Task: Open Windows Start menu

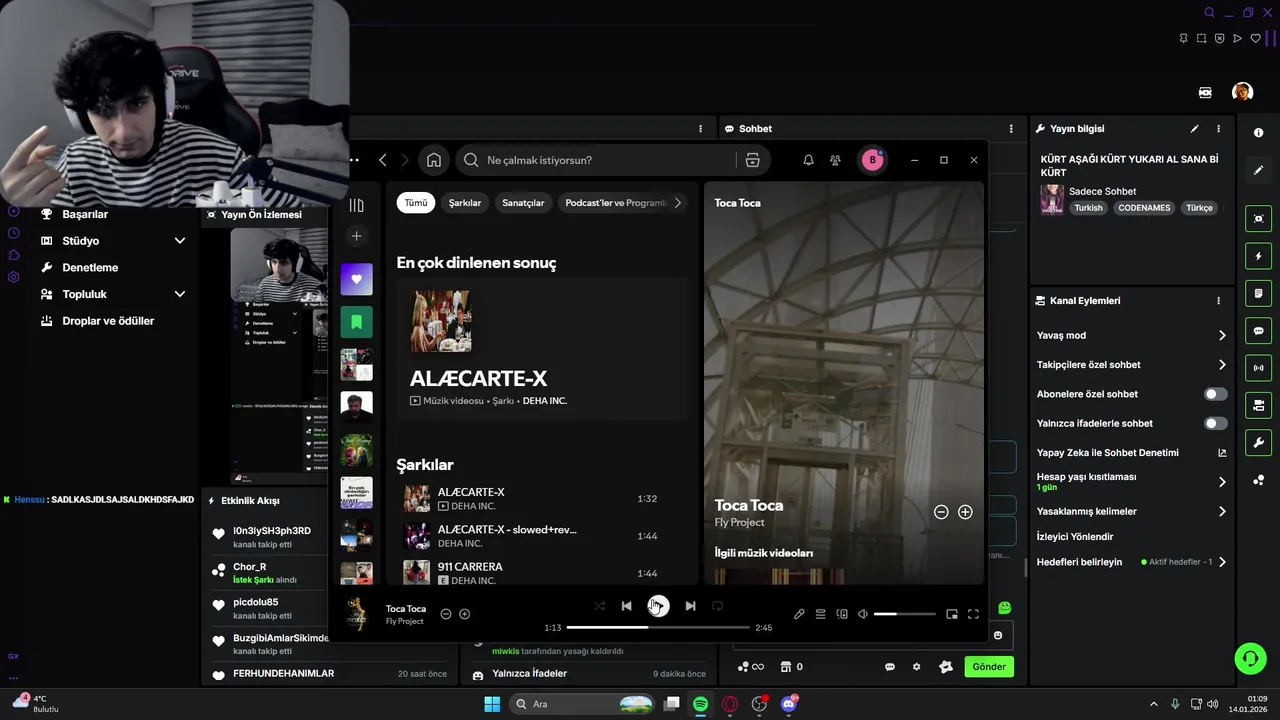Action: [x=492, y=704]
